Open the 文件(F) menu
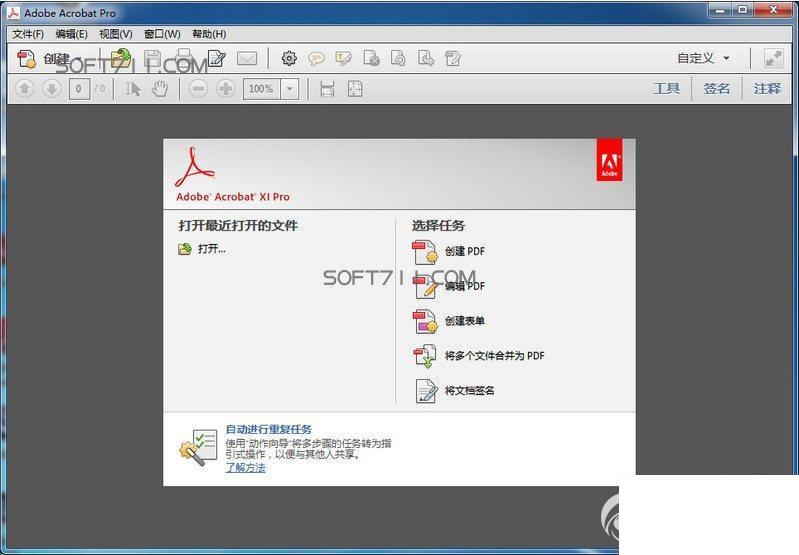Viewport: 799px width, 555px height. coord(28,34)
